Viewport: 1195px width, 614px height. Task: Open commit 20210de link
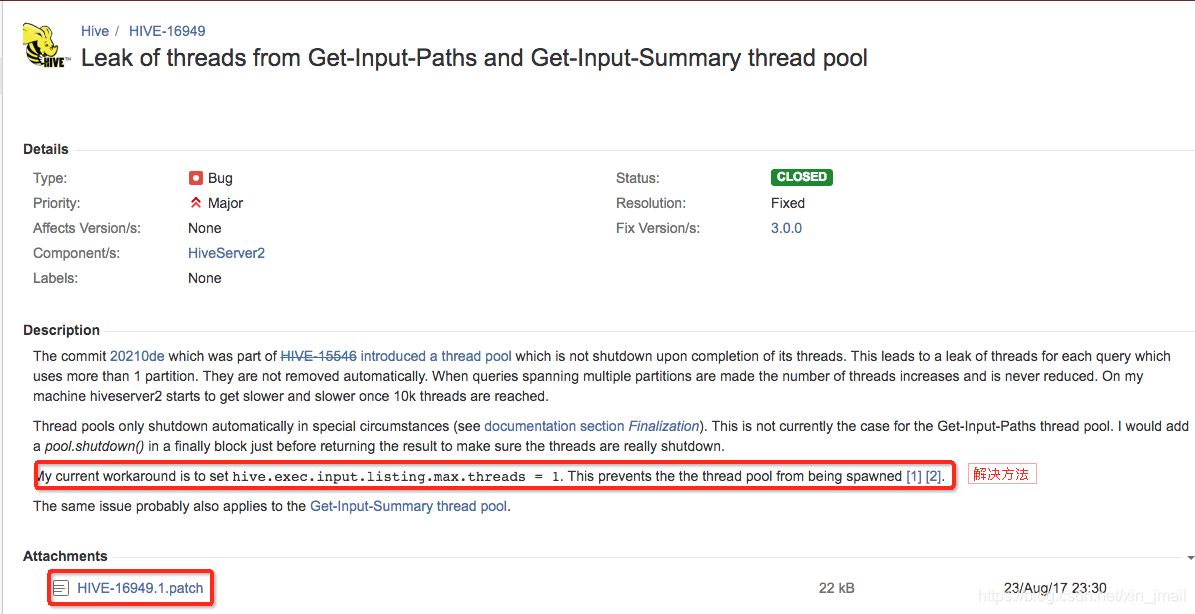137,356
